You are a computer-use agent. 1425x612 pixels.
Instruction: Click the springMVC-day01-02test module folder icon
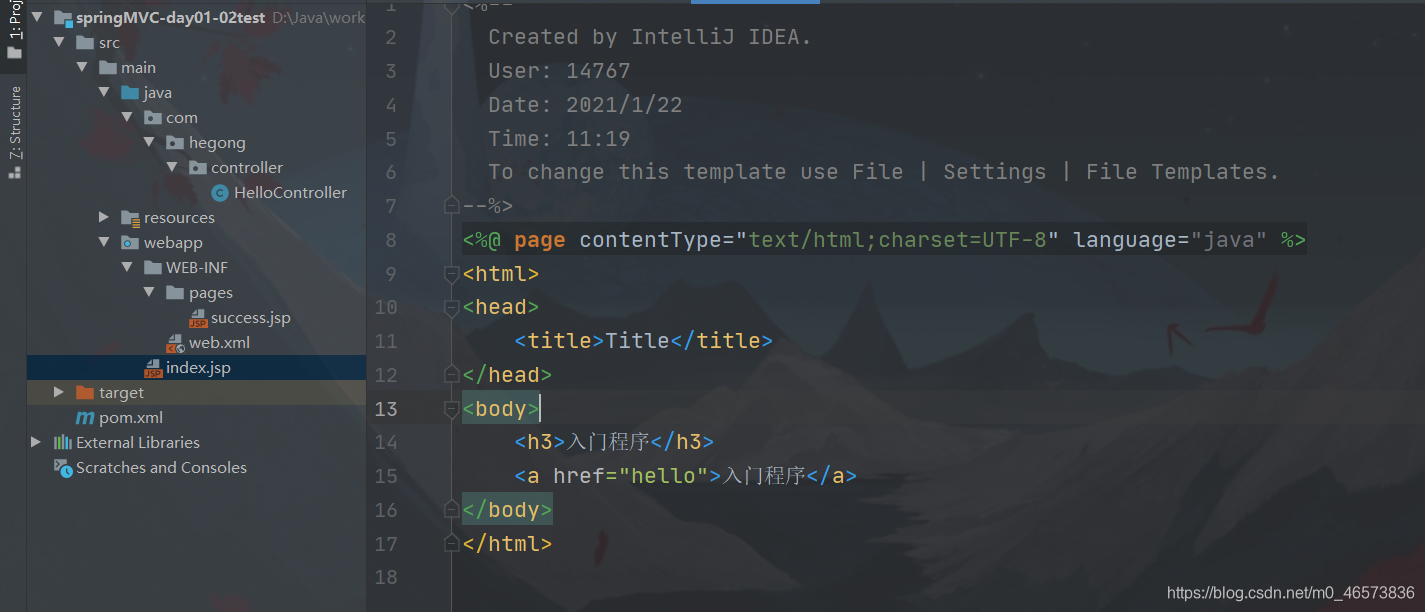click(x=62, y=18)
